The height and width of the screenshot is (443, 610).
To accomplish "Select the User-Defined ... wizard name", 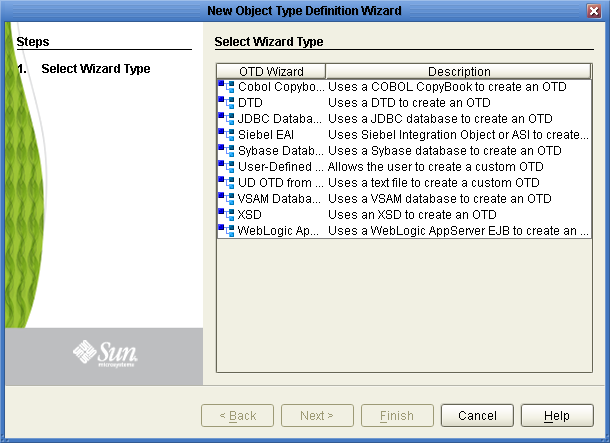I will 280,166.
